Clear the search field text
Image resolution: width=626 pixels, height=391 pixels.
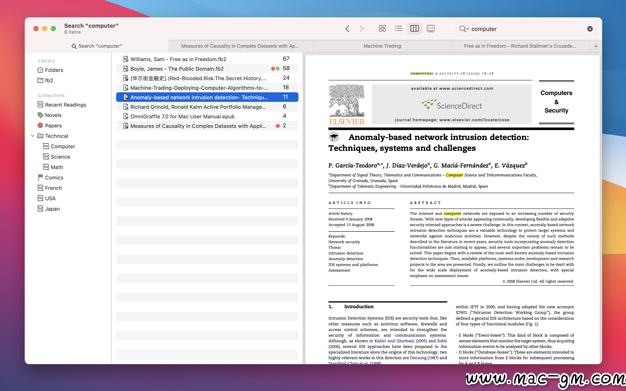point(590,29)
